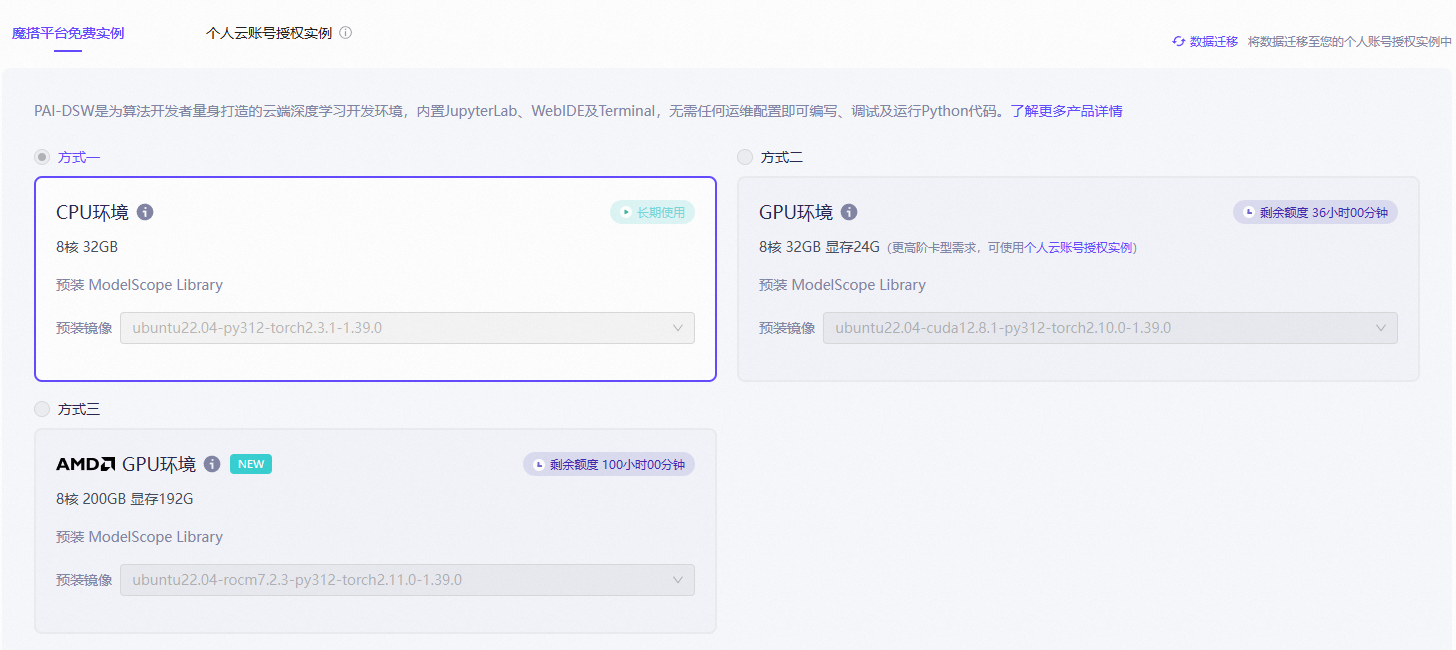
Task: Select the 方式一 radio button
Action: (42, 157)
